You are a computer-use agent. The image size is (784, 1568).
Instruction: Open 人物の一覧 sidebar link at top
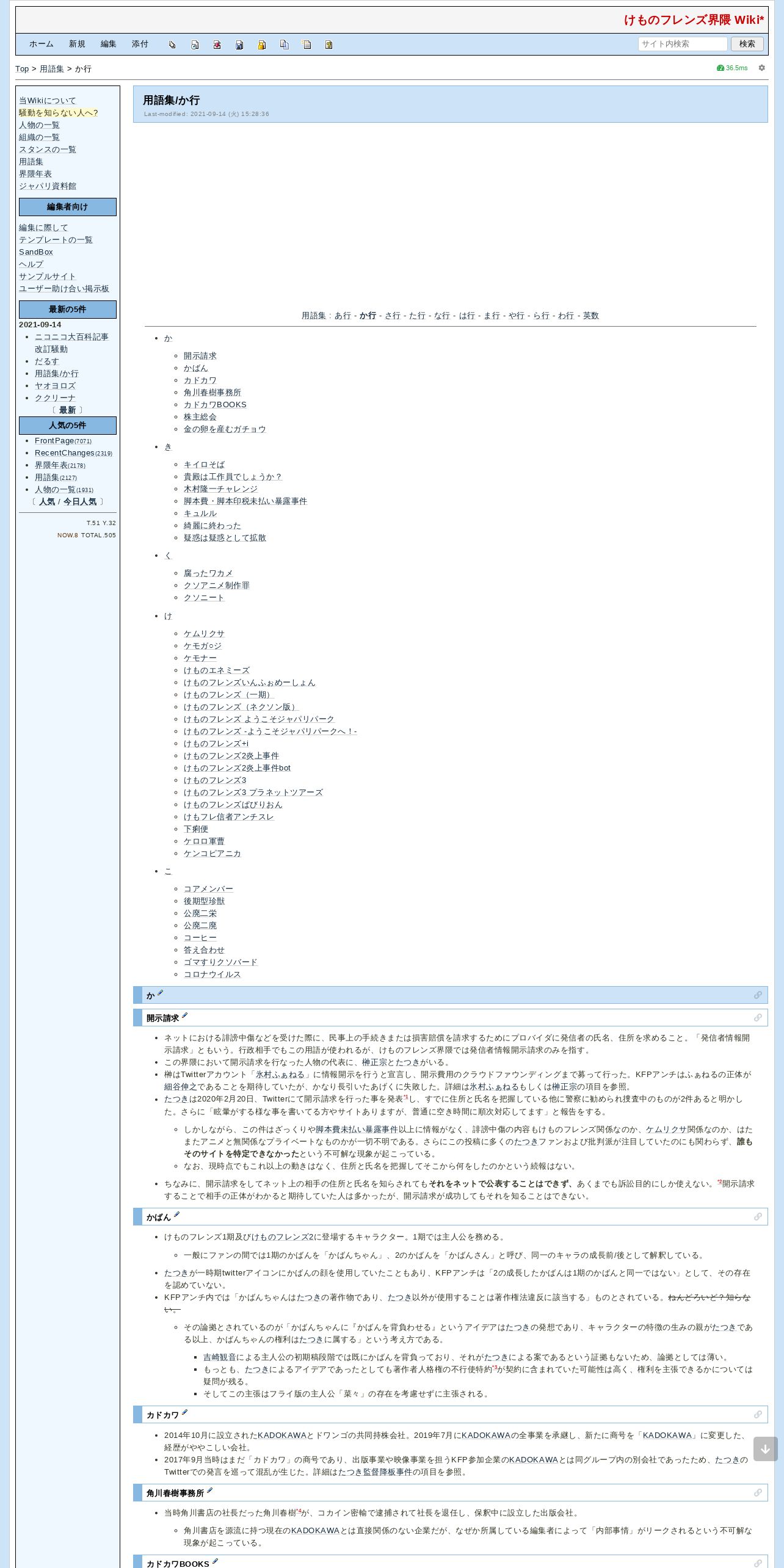click(x=39, y=125)
